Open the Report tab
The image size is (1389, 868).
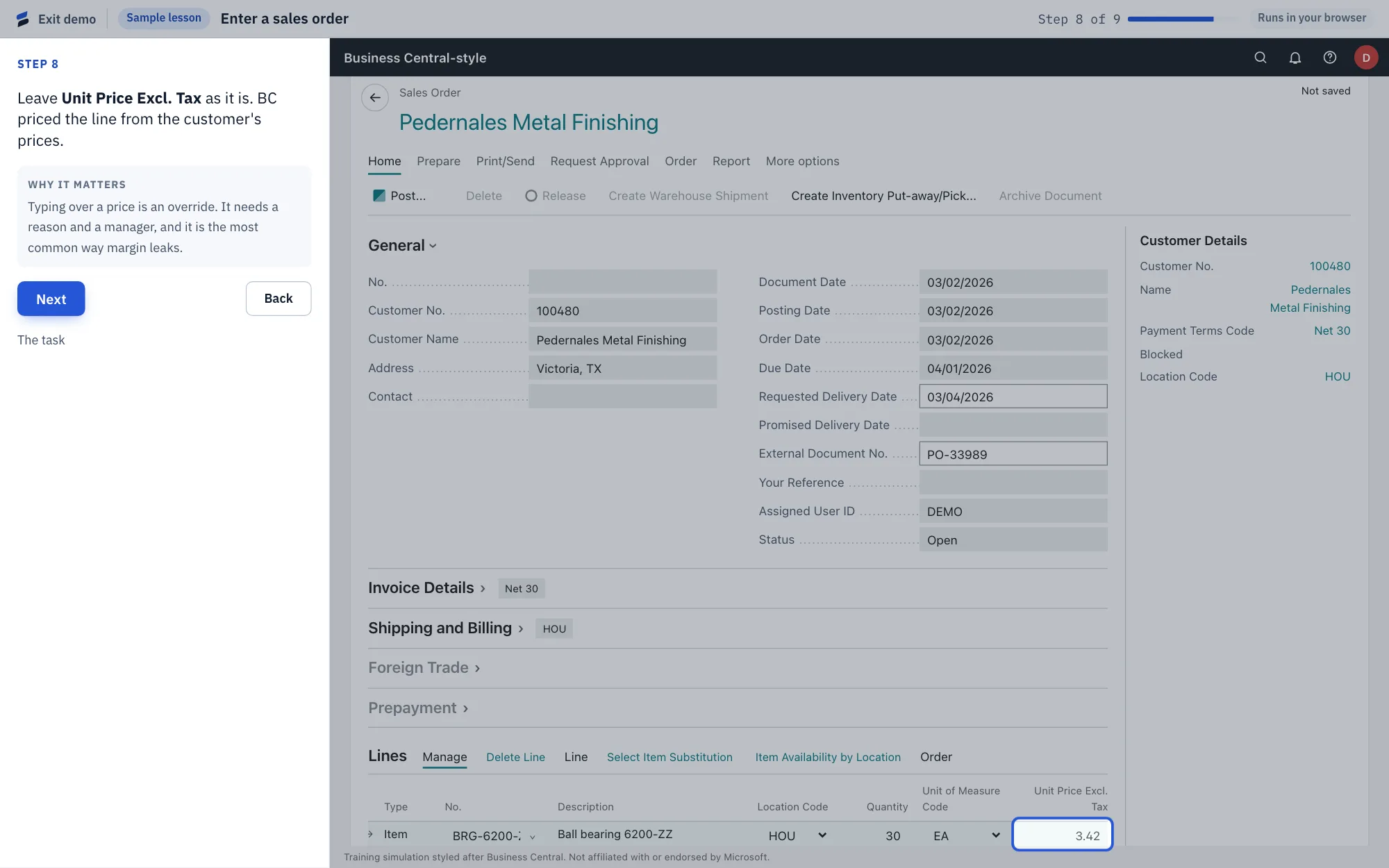tap(731, 161)
